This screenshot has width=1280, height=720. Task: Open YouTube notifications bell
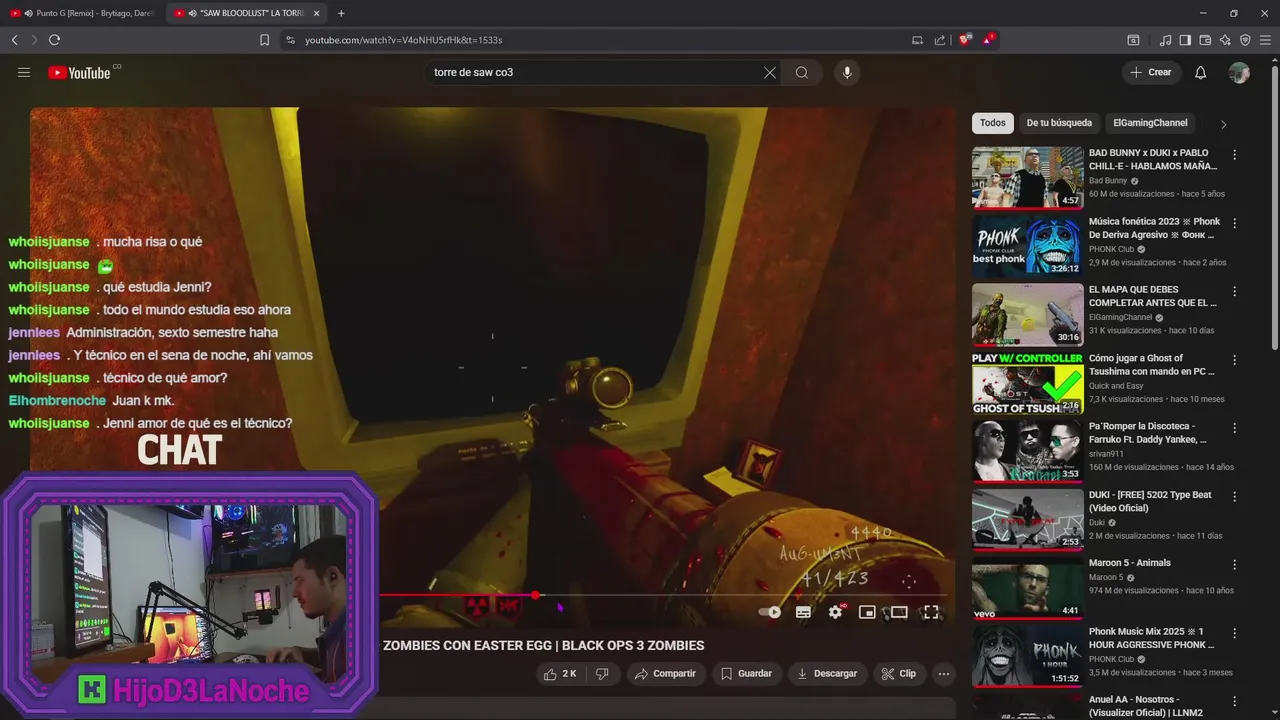click(1201, 72)
